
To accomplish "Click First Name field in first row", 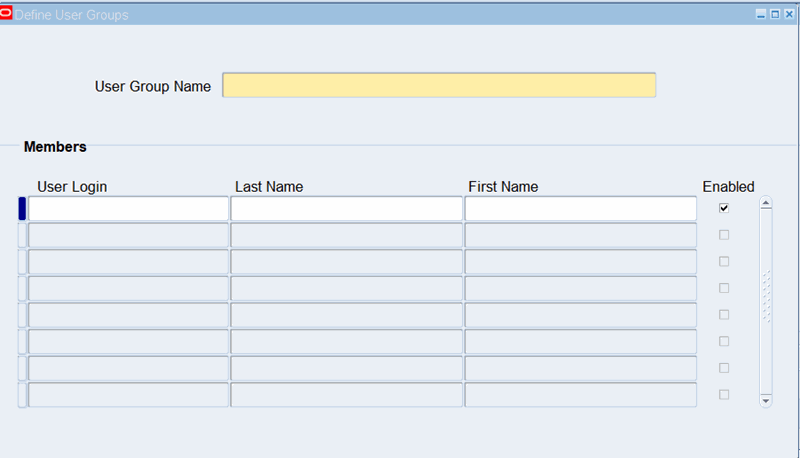I will pos(581,209).
